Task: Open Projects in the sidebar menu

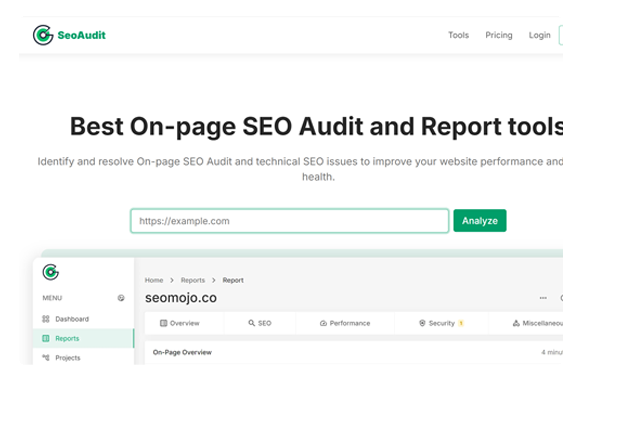Action: click(68, 358)
